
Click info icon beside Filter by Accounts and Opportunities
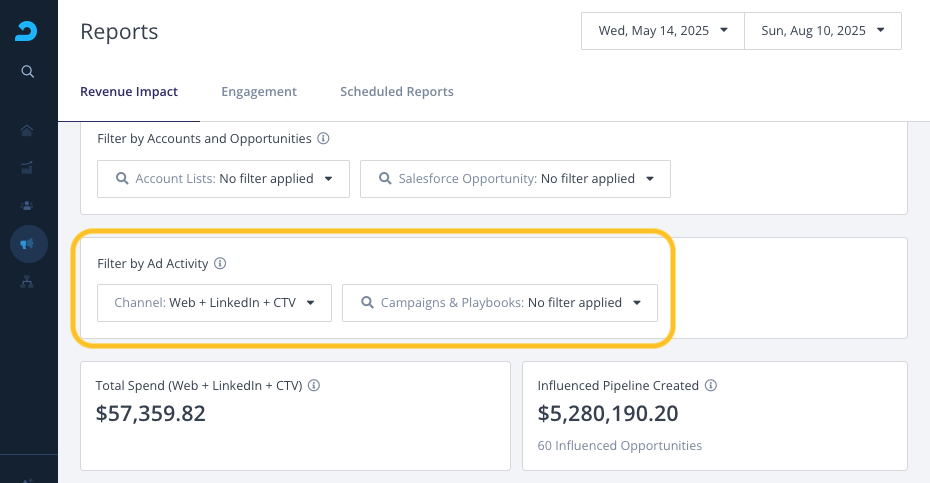click(323, 139)
